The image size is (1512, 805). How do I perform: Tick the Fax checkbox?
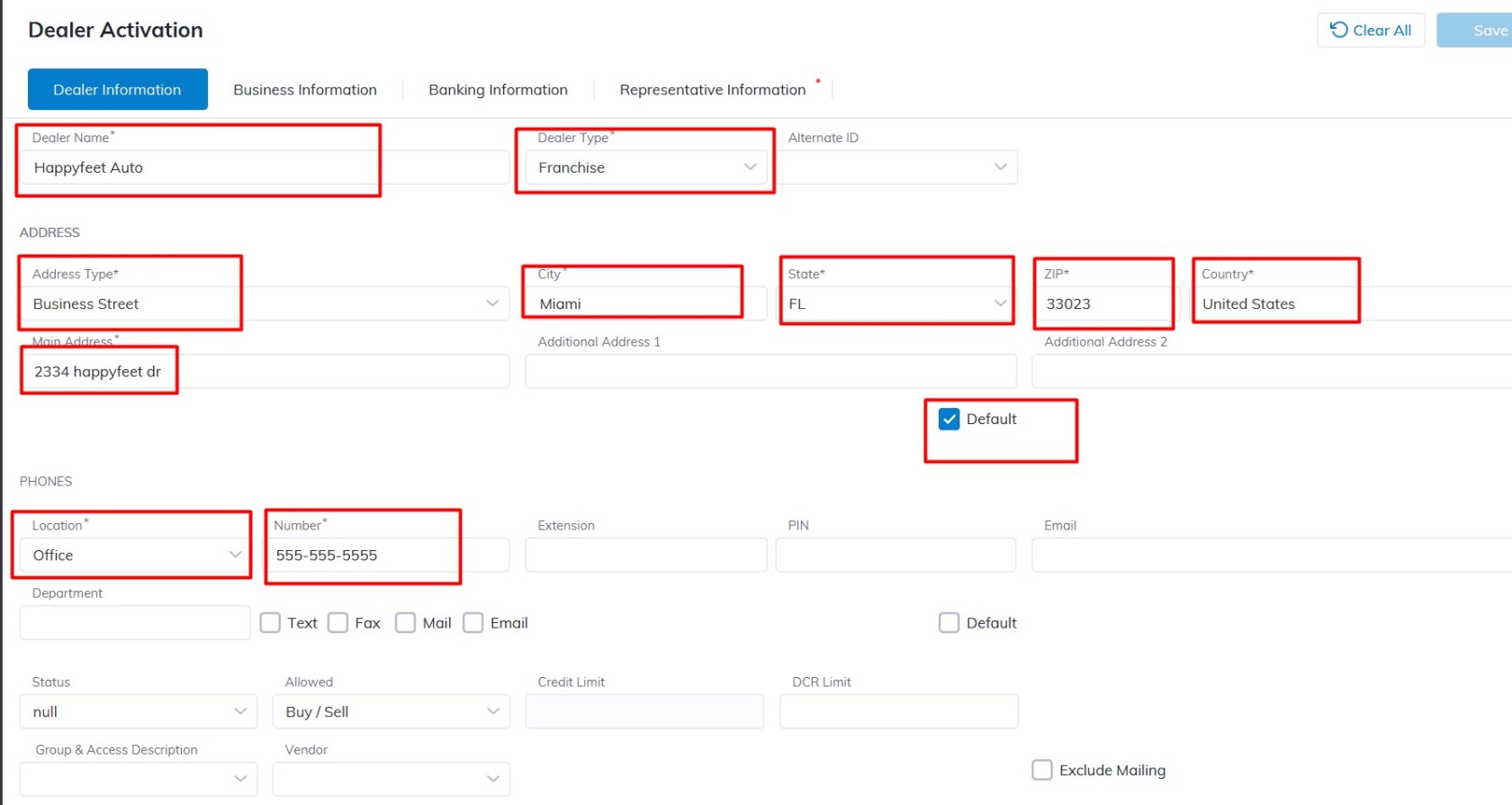[x=338, y=623]
